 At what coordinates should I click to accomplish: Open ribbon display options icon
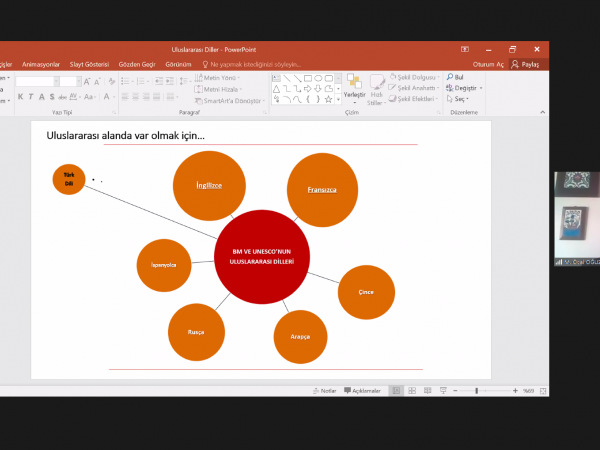coord(465,49)
